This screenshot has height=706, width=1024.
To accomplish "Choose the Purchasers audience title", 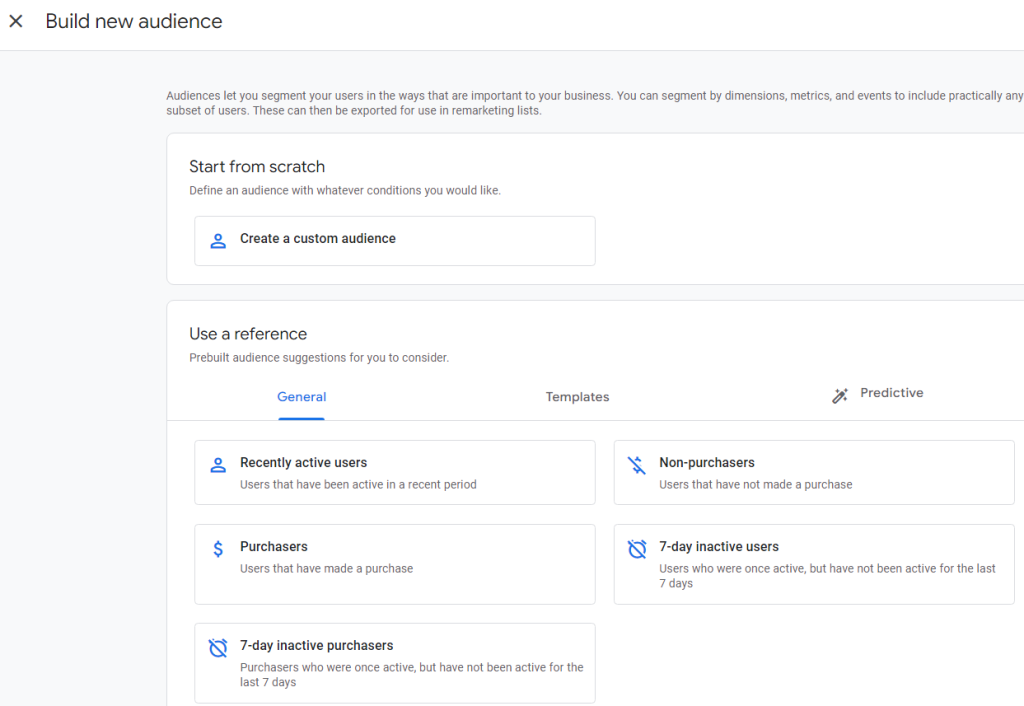I will click(x=273, y=547).
